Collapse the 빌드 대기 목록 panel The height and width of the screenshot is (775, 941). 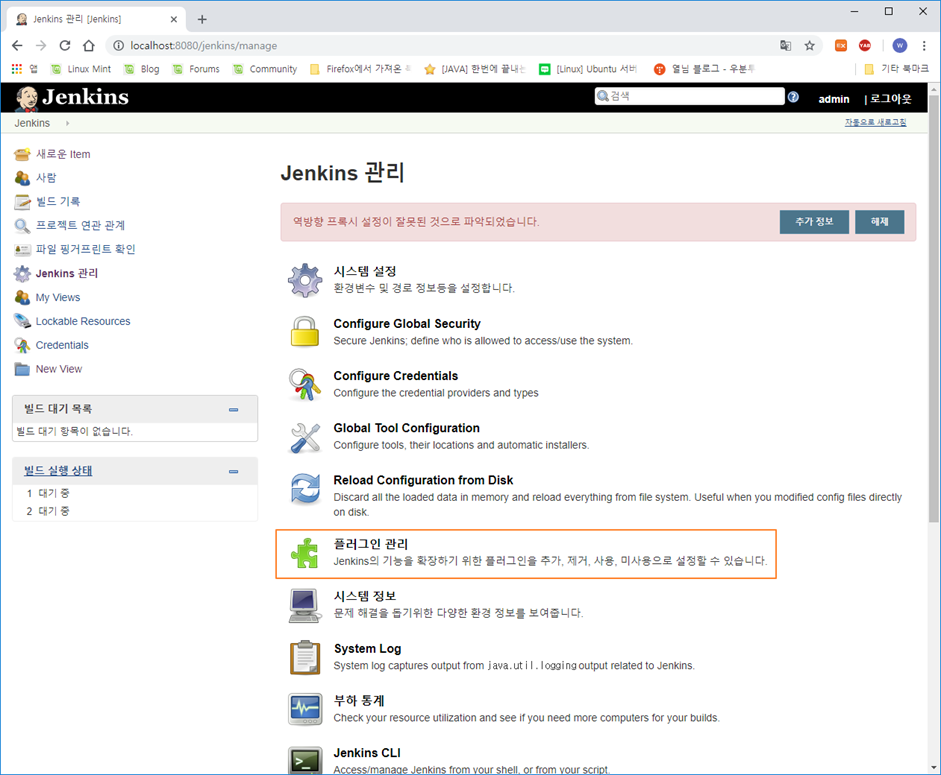point(233,409)
